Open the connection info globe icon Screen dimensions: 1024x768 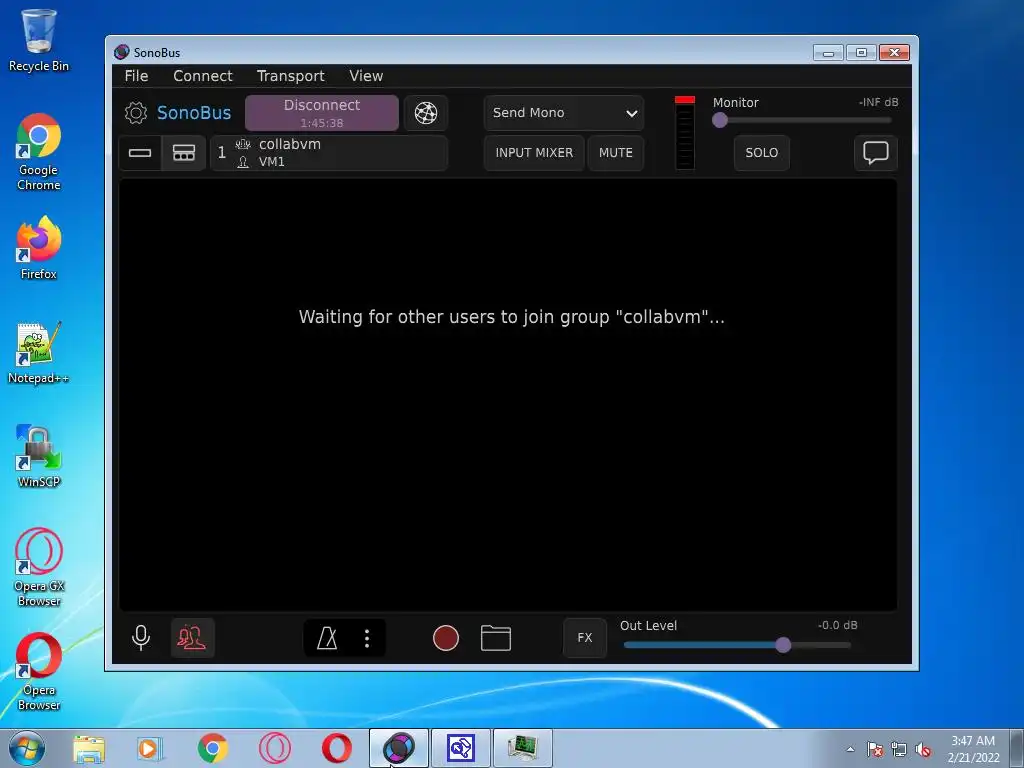[x=426, y=113]
